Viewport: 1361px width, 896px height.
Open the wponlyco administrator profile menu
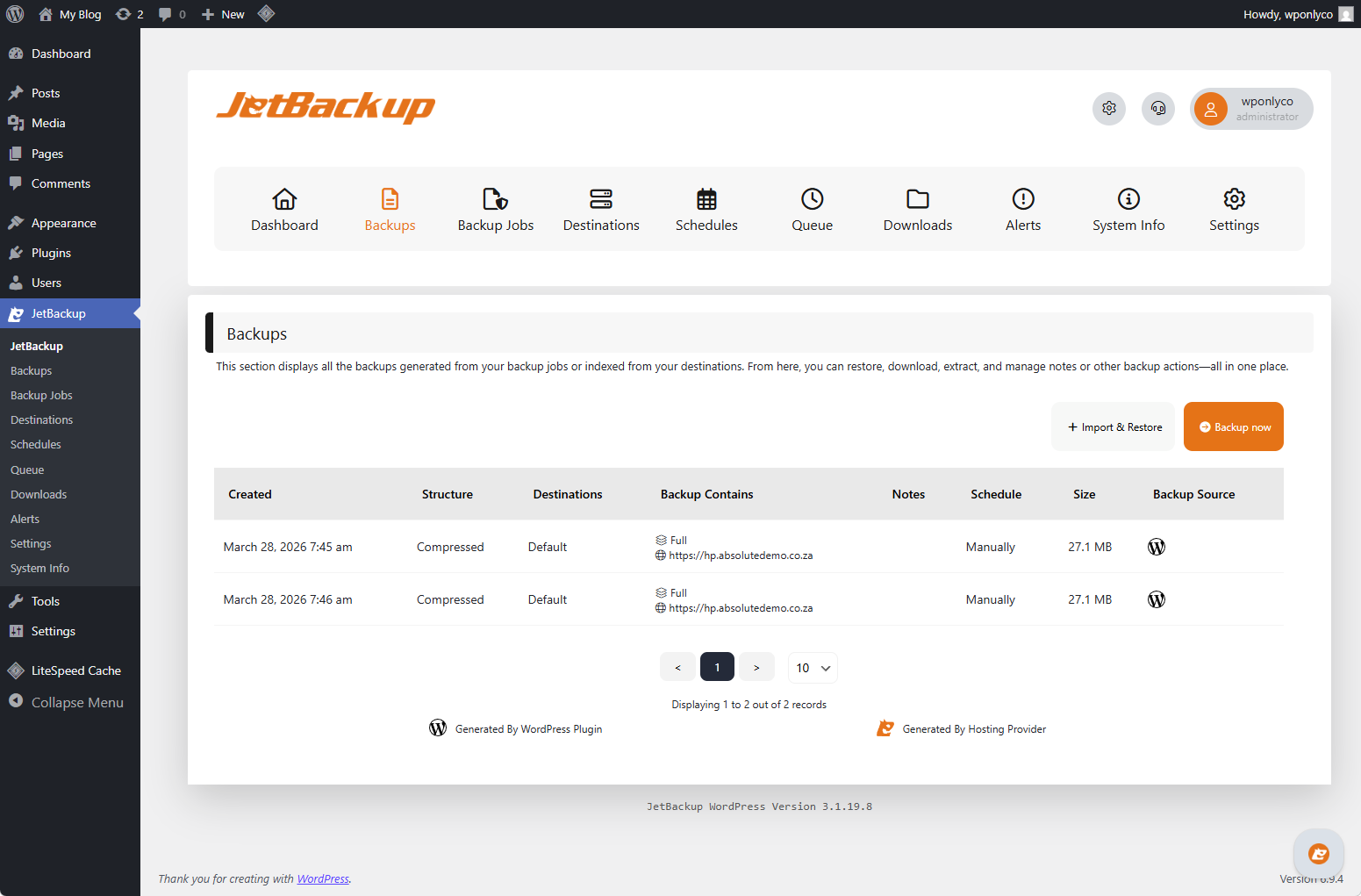(1251, 109)
